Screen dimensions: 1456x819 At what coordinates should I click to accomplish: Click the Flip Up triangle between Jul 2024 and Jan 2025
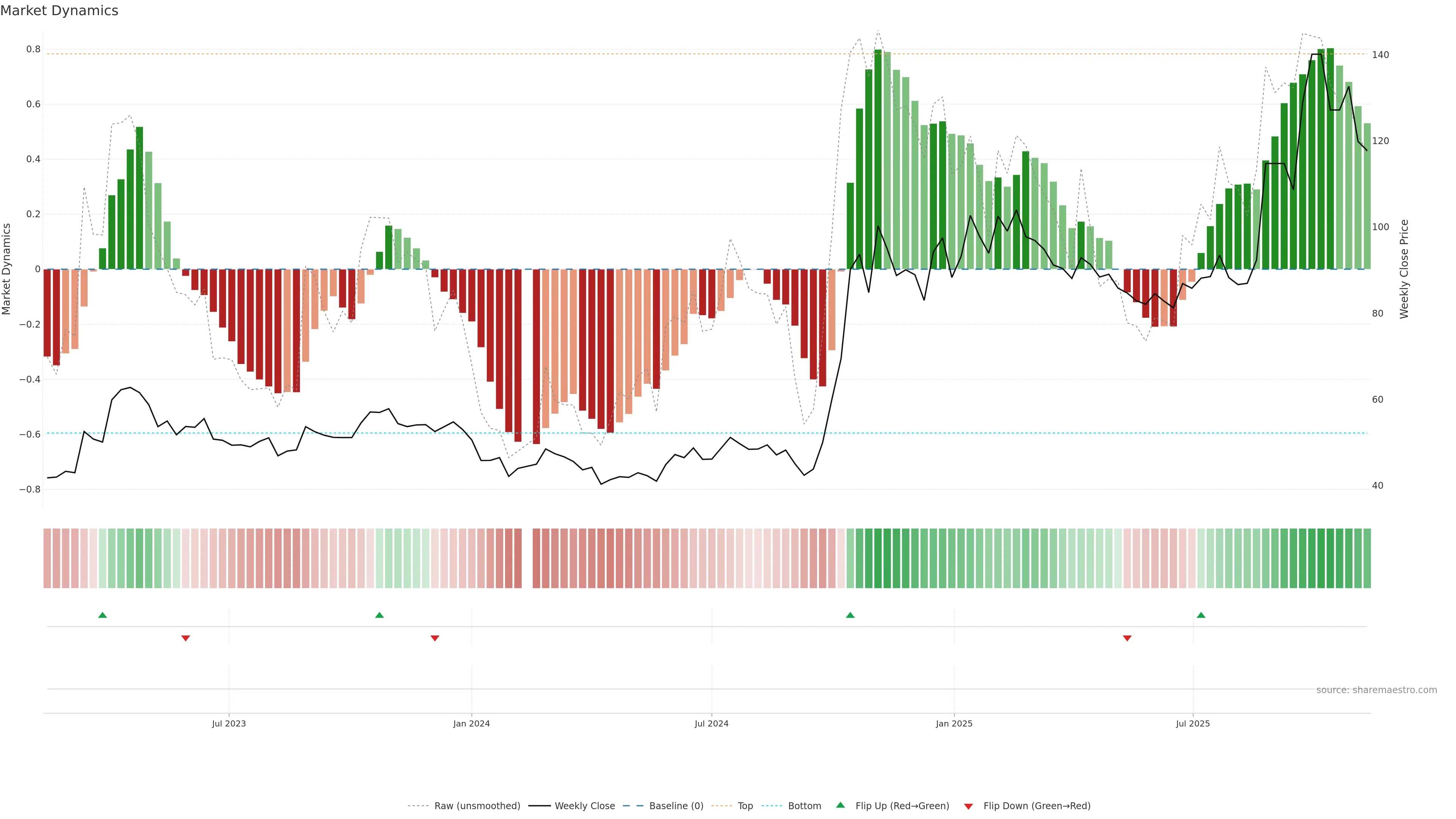point(850,615)
